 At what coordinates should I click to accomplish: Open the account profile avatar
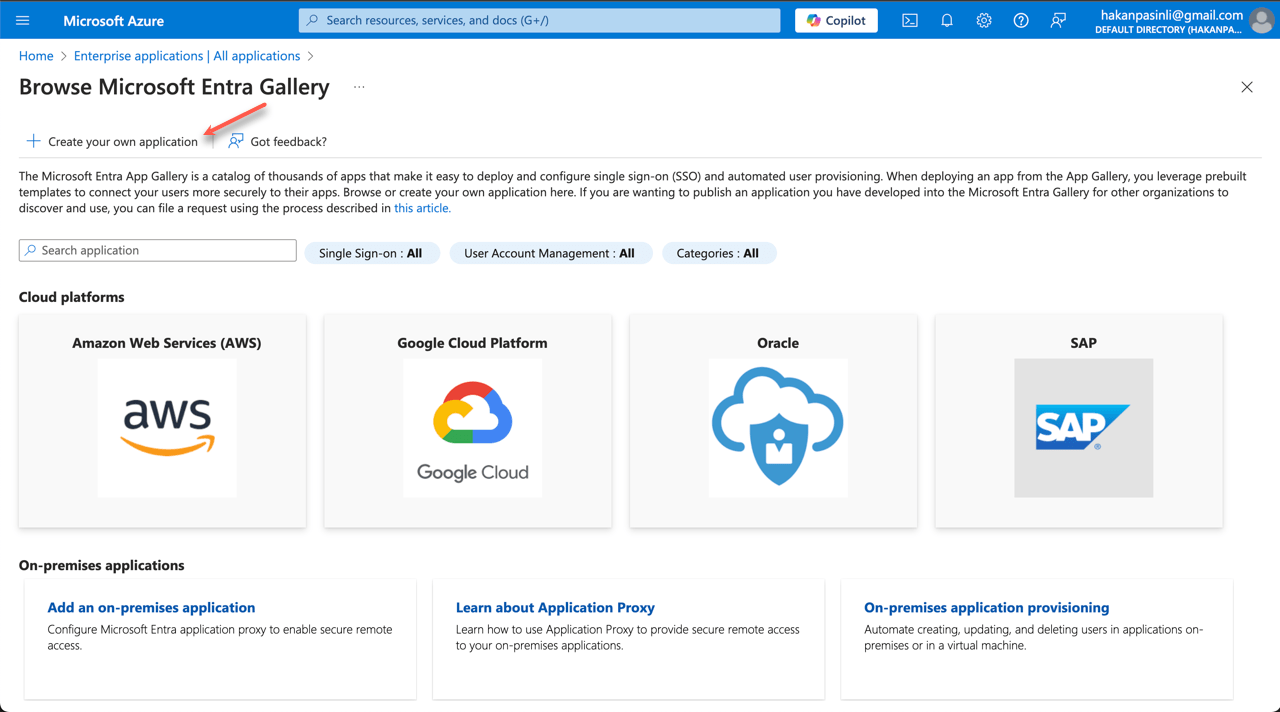[1261, 20]
